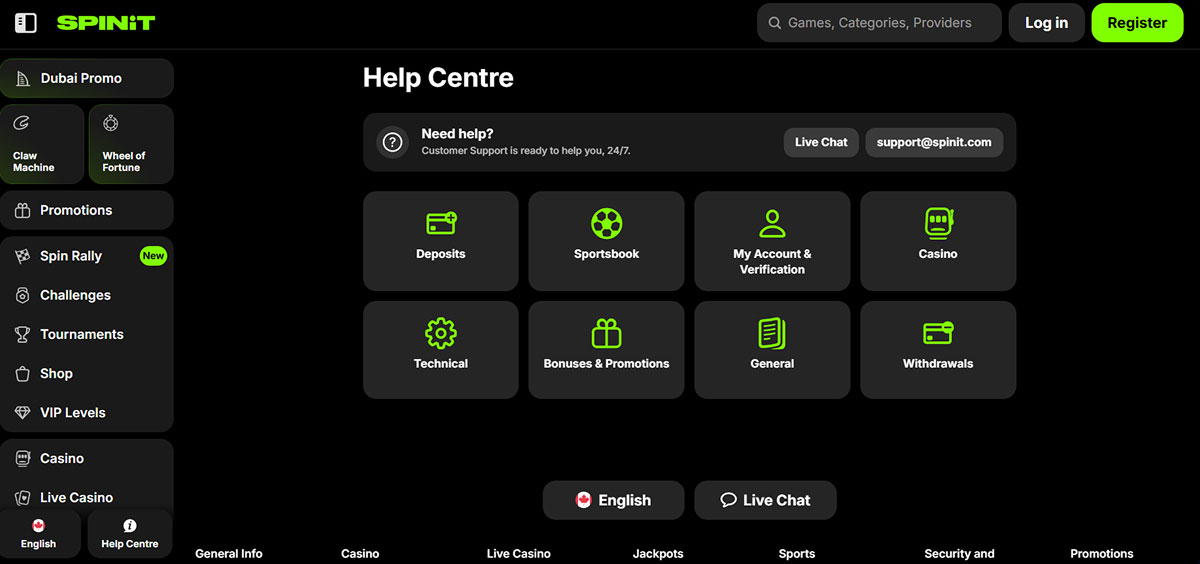Screen dimensions: 1200x564
Task: Email support via support@spinit.com button
Action: point(934,142)
